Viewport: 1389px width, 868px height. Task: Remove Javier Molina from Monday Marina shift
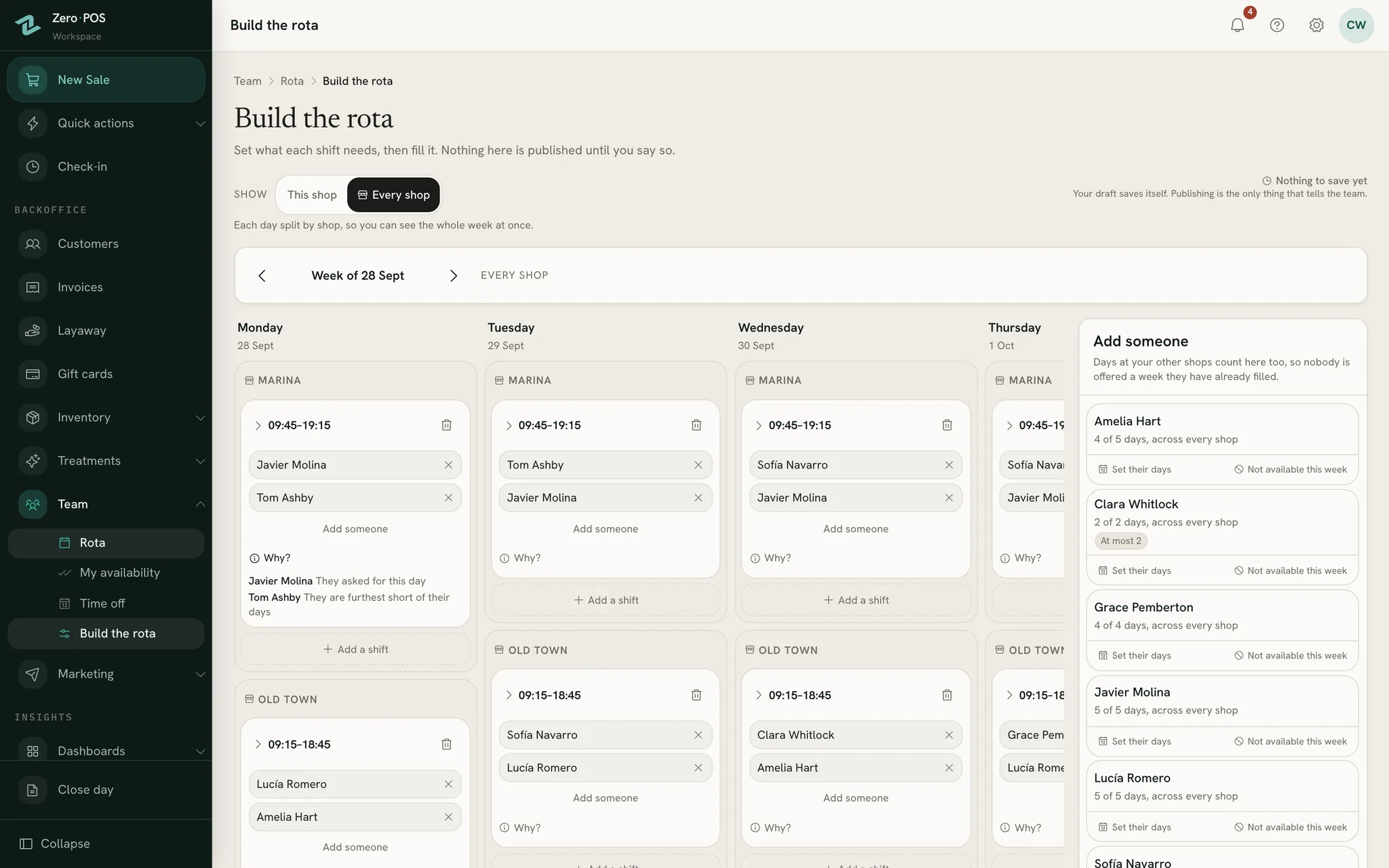coord(448,465)
